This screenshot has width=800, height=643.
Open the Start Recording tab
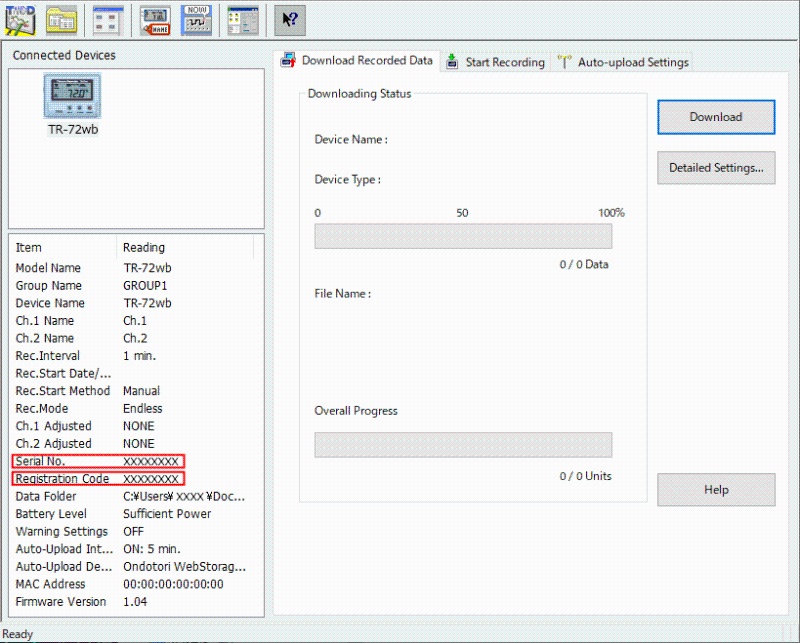tap(496, 62)
